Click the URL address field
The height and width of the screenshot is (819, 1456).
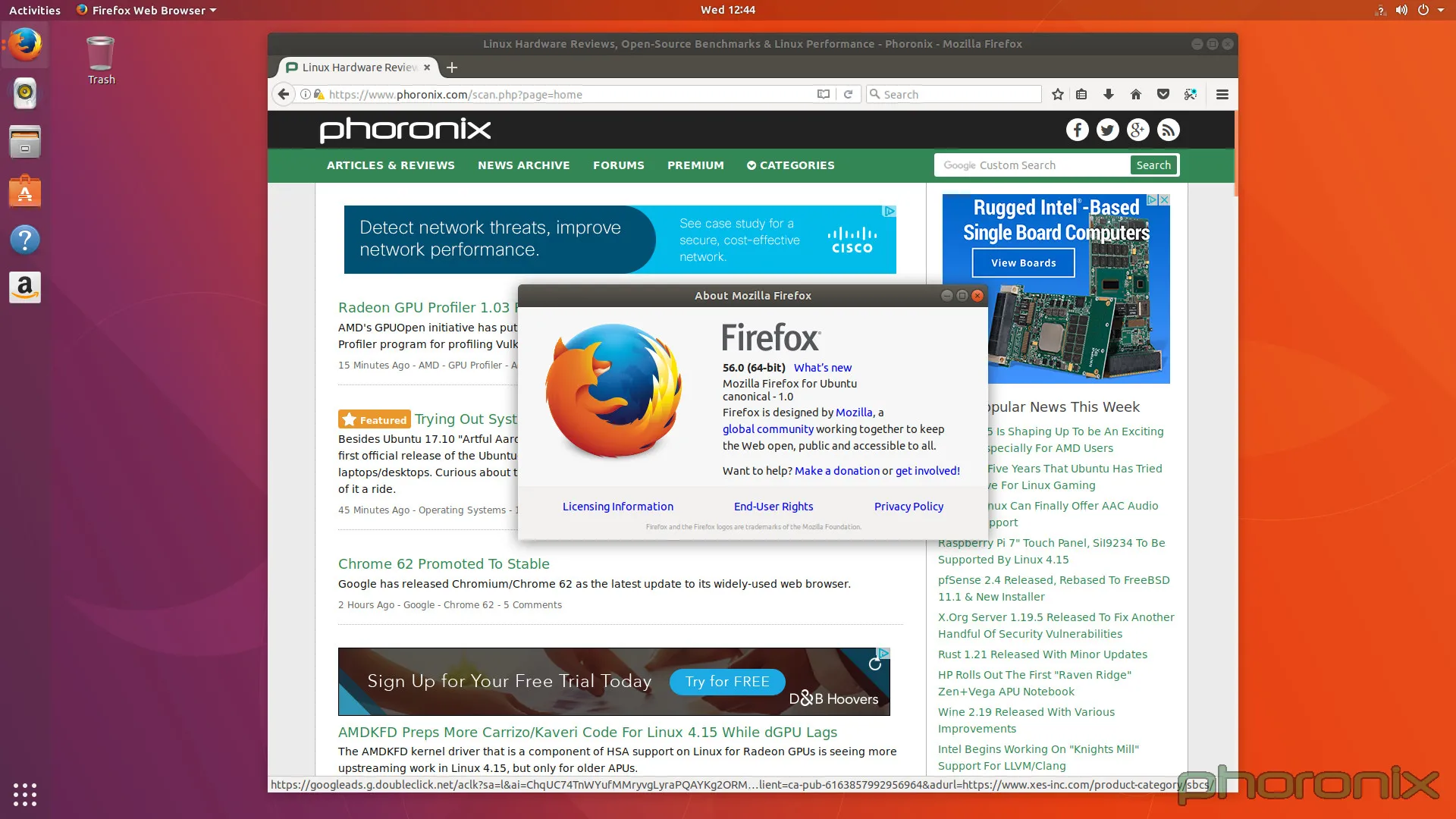click(569, 94)
